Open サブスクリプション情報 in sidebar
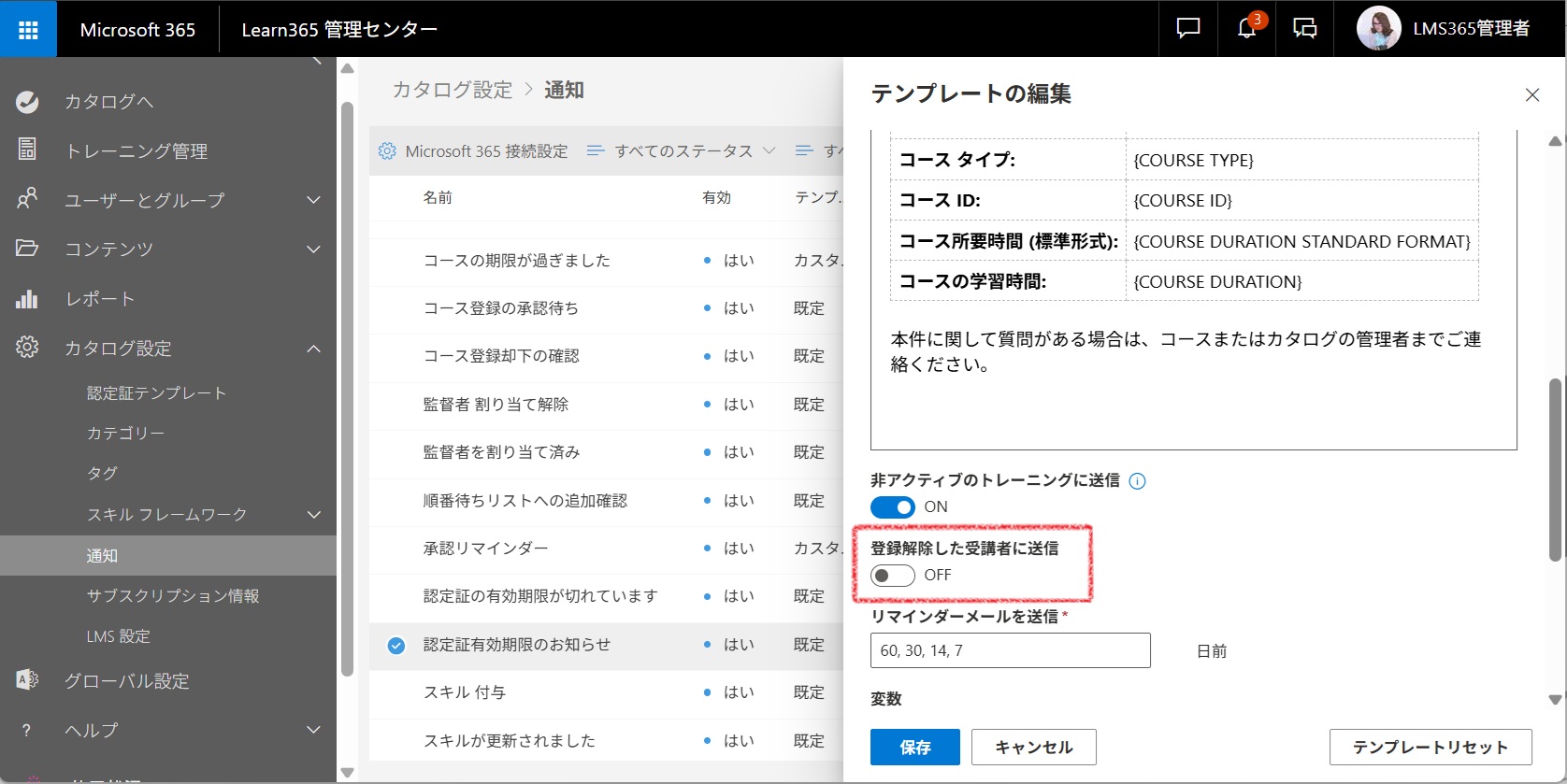 tap(173, 596)
